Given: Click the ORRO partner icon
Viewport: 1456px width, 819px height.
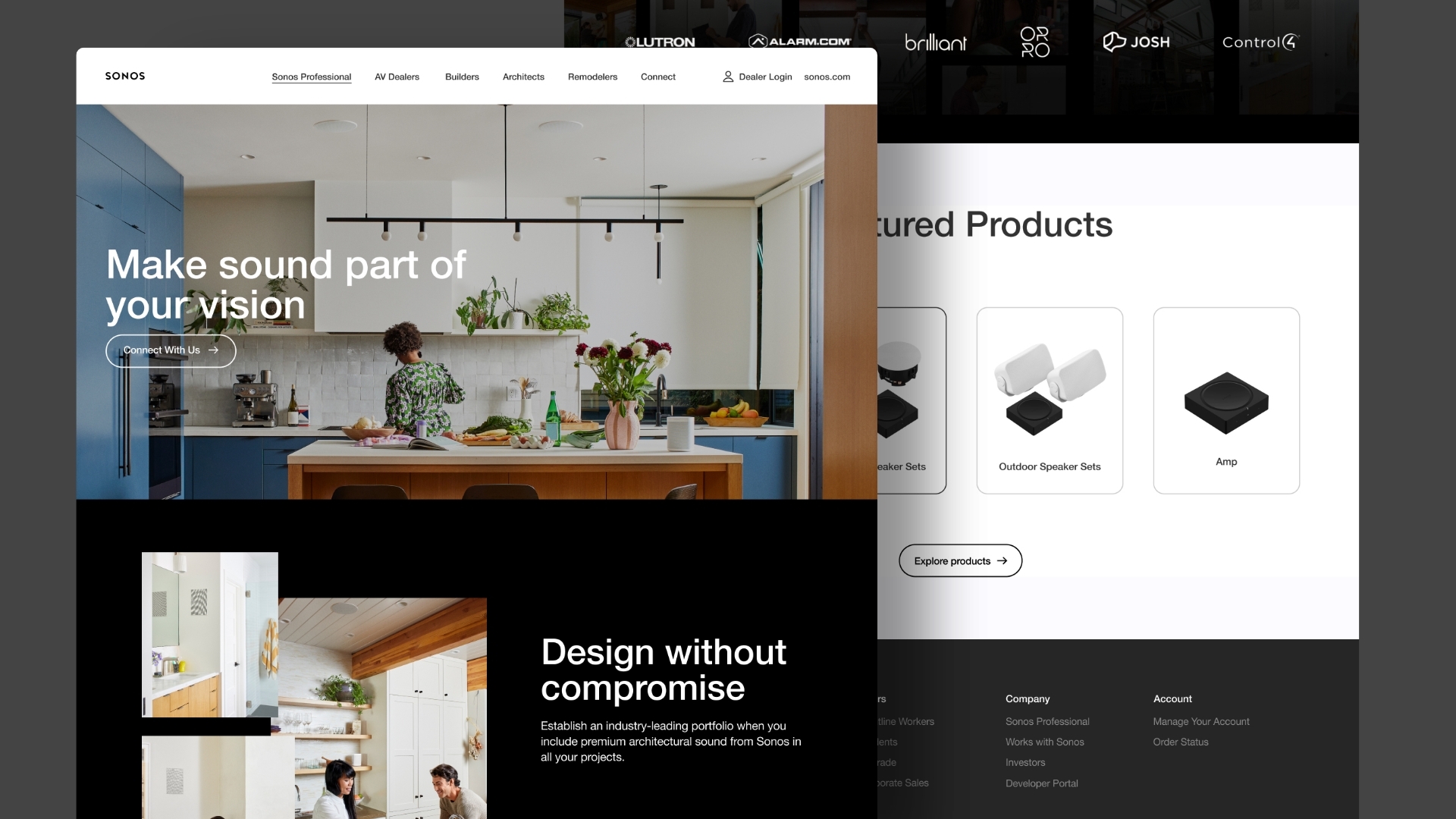Looking at the screenshot, I should point(1034,41).
